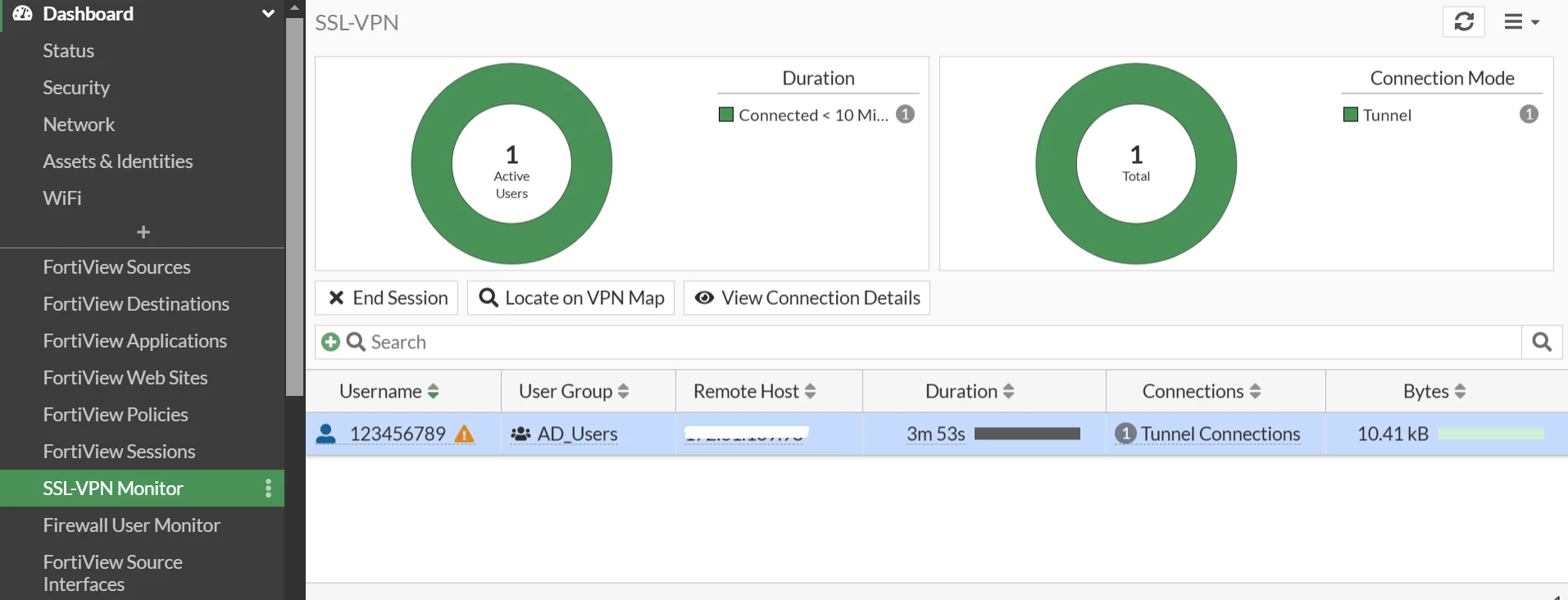Click the light green bytes bar
Image resolution: width=1568 pixels, height=600 pixels.
[1491, 434]
